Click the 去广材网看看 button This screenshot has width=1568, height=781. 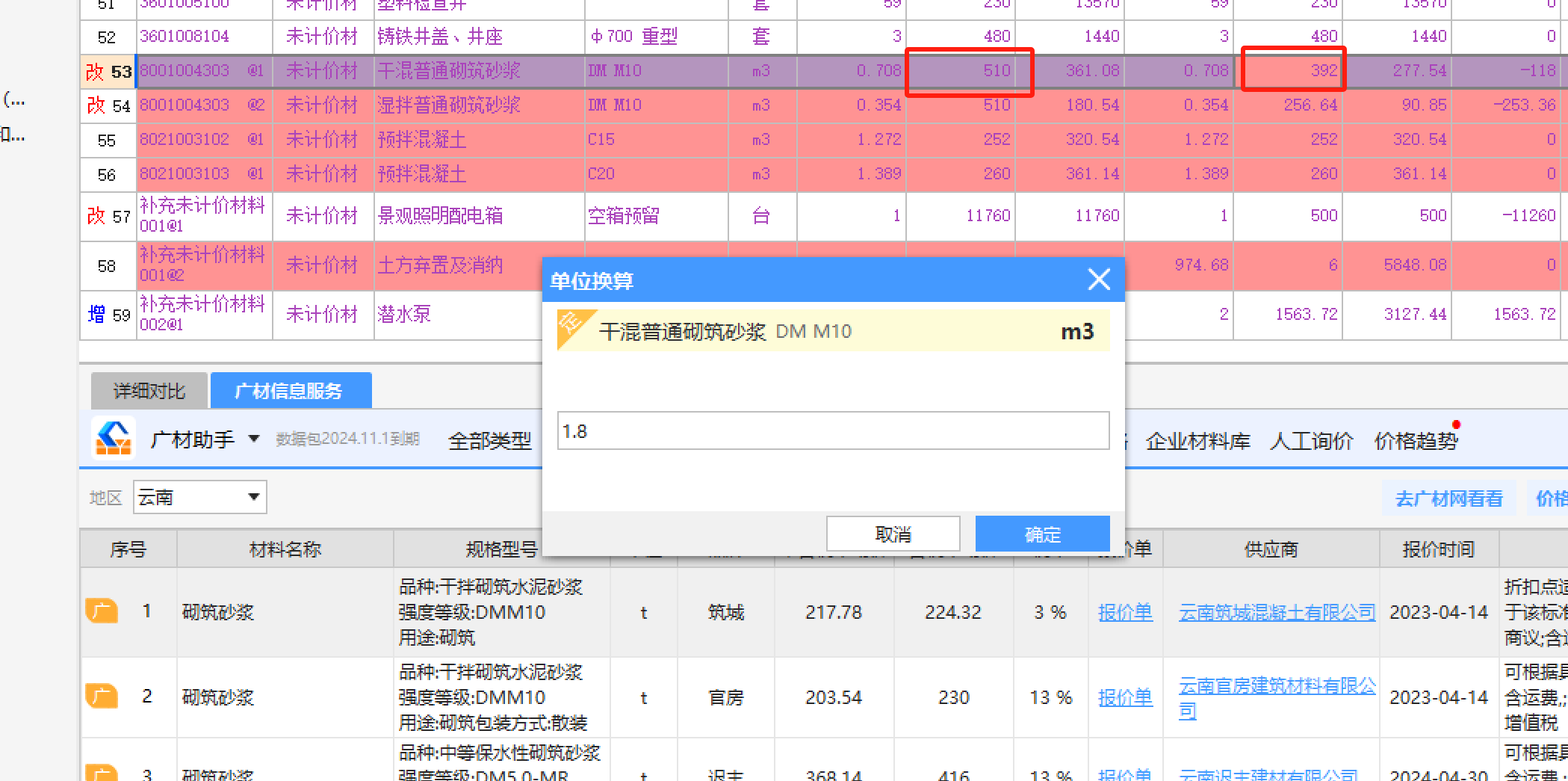click(1448, 498)
